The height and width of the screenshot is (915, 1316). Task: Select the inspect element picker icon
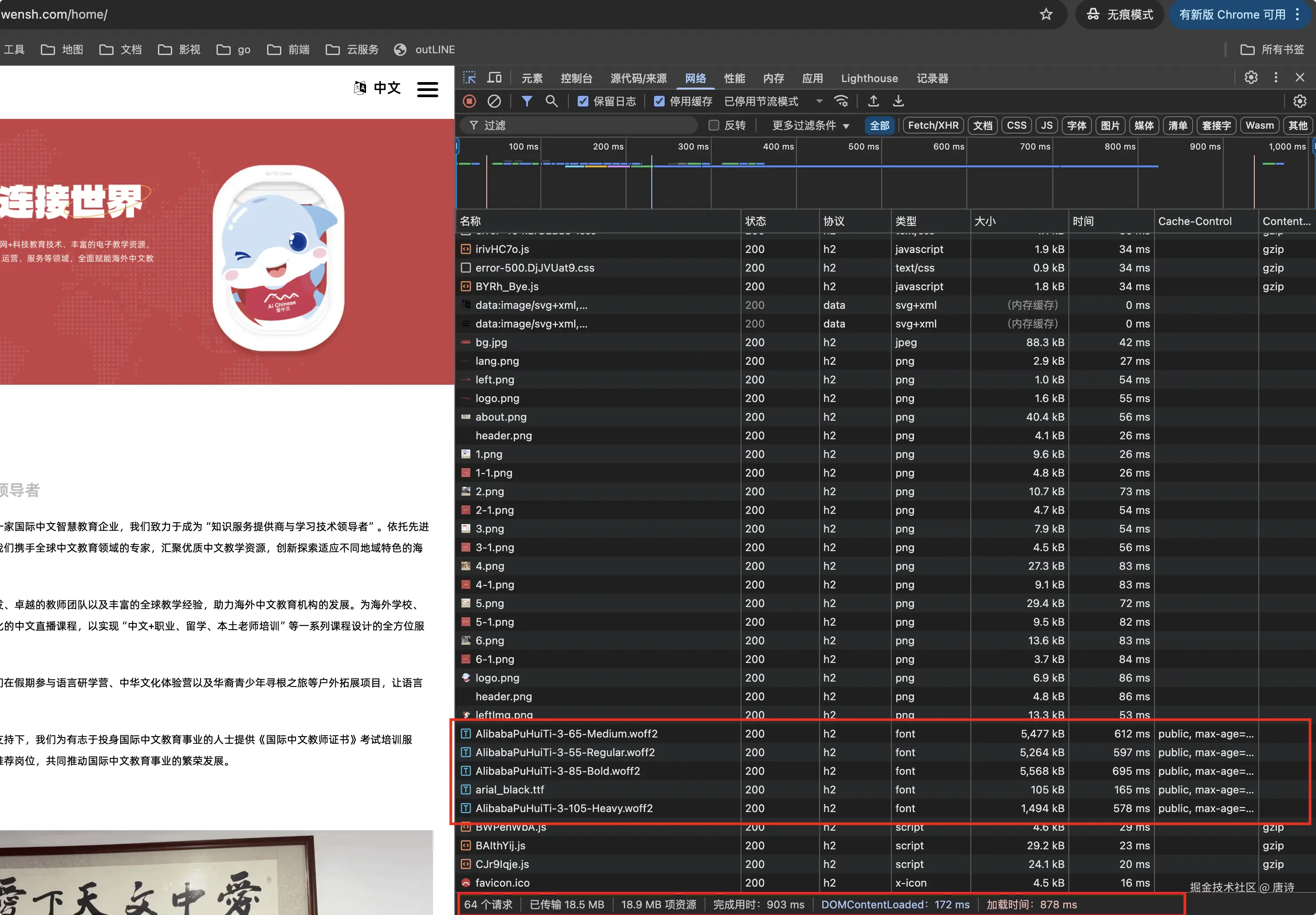tap(469, 78)
